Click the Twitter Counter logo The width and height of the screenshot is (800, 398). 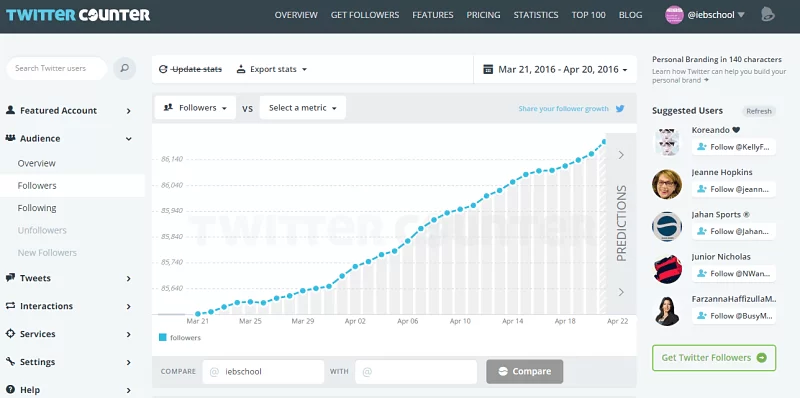click(78, 14)
